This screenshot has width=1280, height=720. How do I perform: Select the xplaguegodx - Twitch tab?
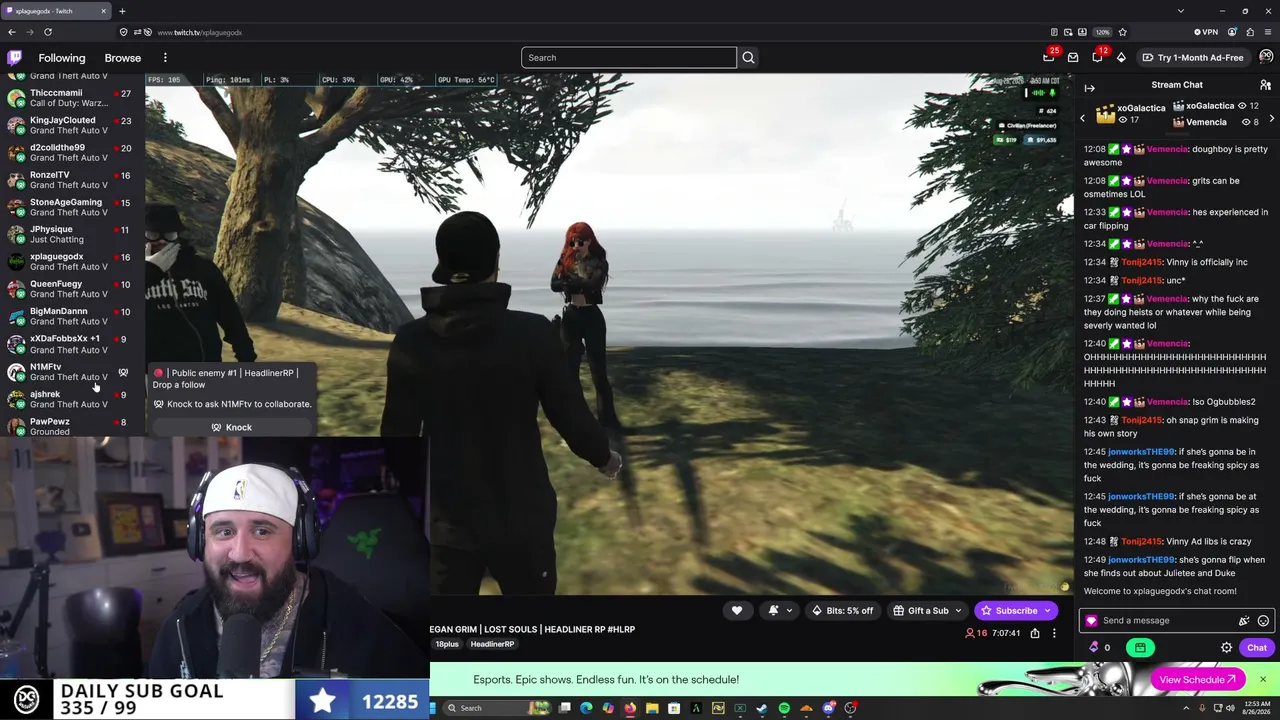(57, 11)
